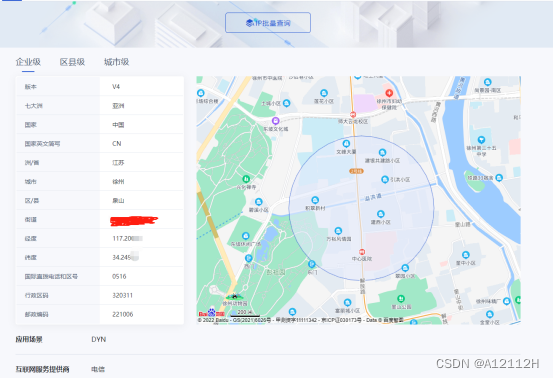Screen dimensions: 554x378
Task: Select the 徐州第三十五中学 school marker
Action: click(x=481, y=140)
